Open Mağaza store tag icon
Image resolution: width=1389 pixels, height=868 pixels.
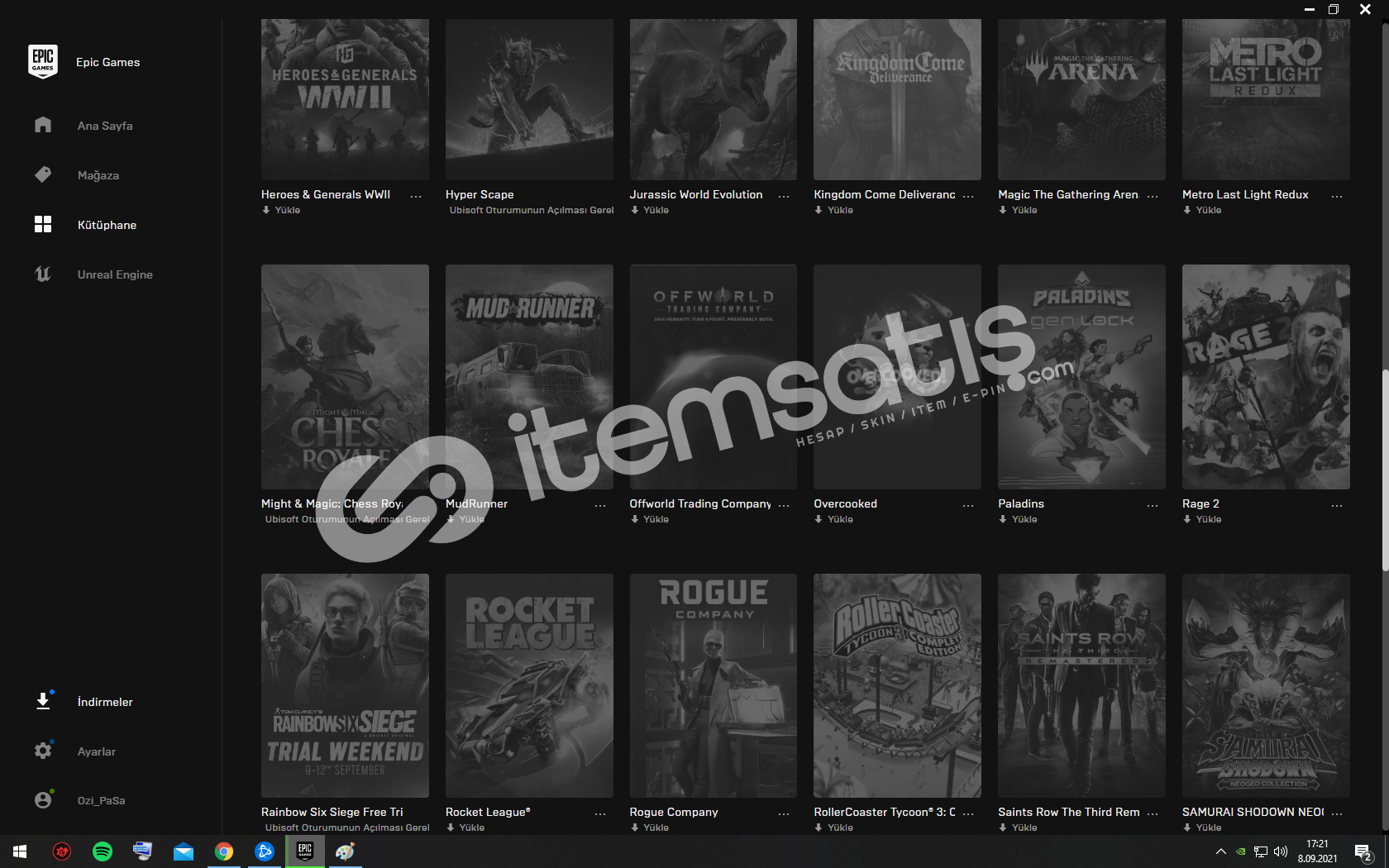coord(43,174)
